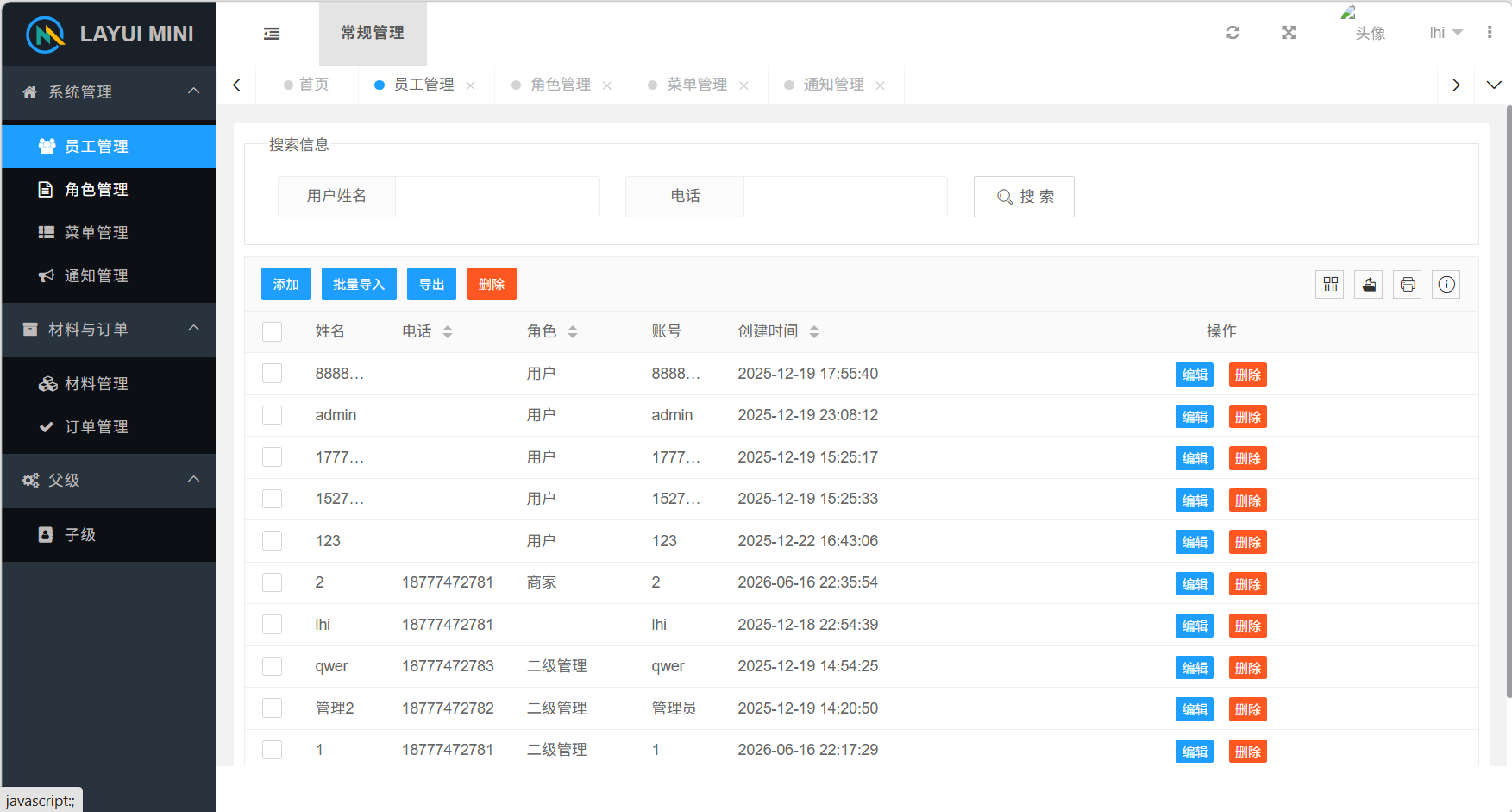Open the tab operations dropdown chevron
The height and width of the screenshot is (812, 1512).
click(1494, 85)
